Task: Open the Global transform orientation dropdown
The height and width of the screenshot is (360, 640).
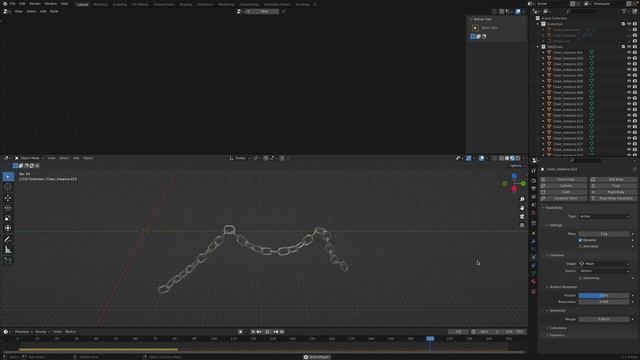Action: pos(240,158)
